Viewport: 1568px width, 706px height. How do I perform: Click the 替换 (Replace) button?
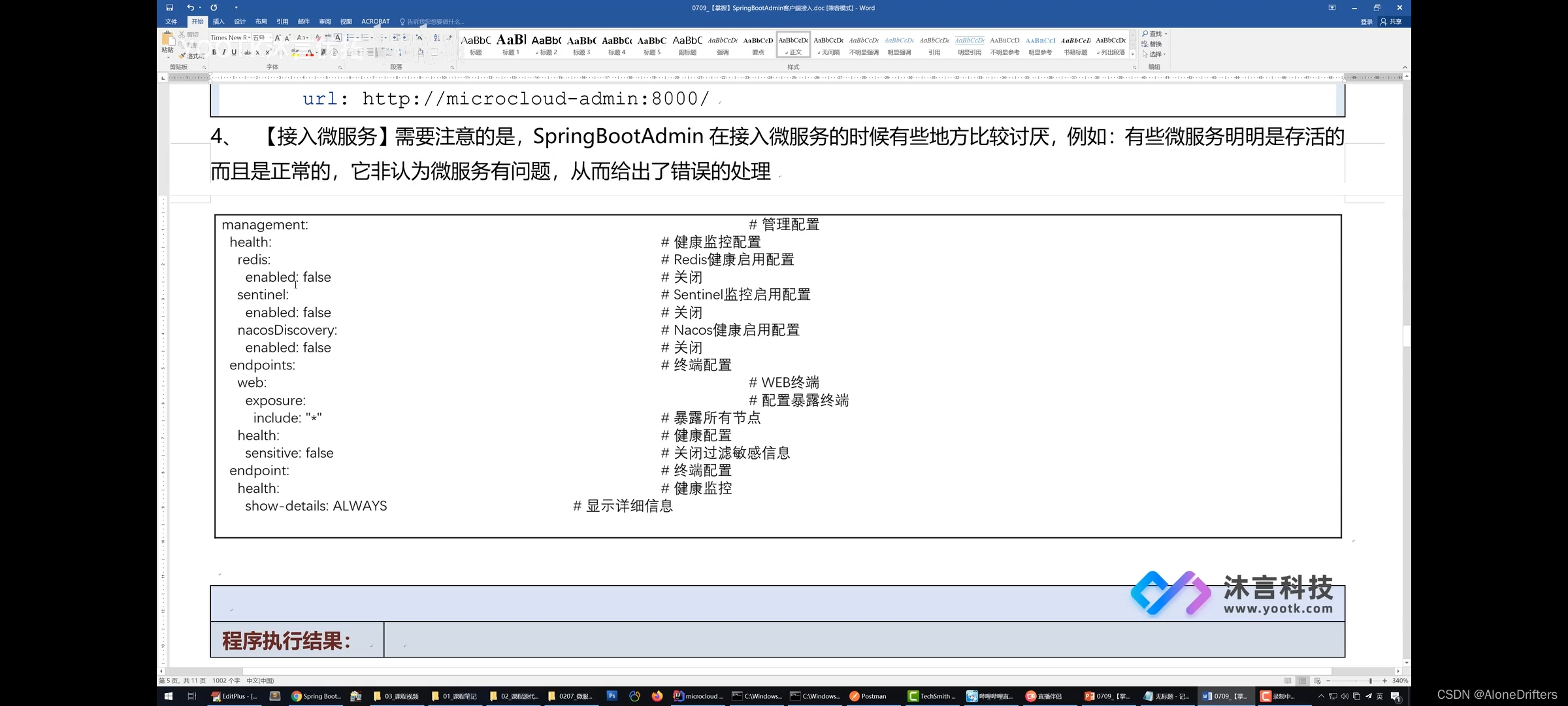click(x=1152, y=44)
